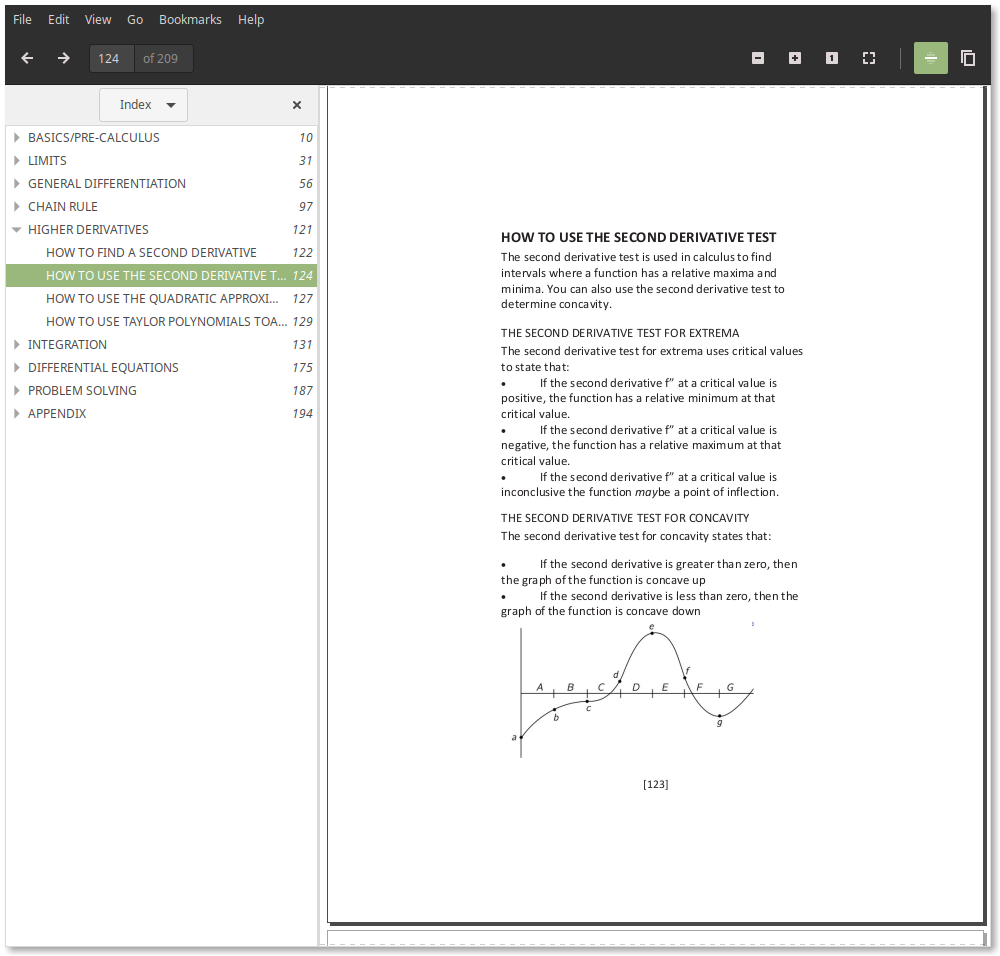Open the Index sidebar dropdown
This screenshot has height=956, width=1000.
click(x=144, y=105)
